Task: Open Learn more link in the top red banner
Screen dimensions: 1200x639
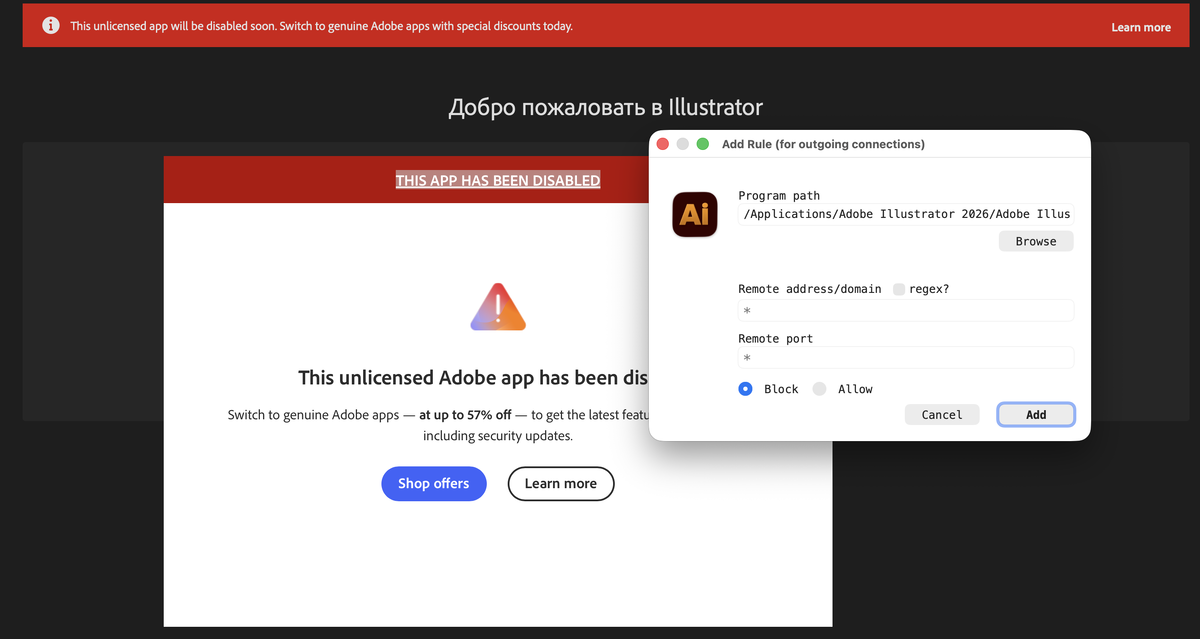Action: (1141, 27)
